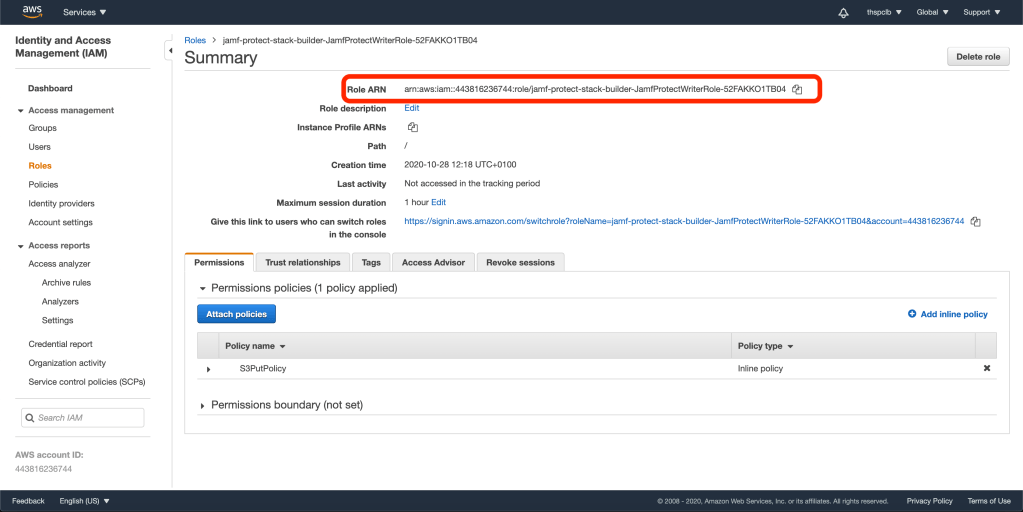The height and width of the screenshot is (512, 1023).
Task: Click the Delete role button
Action: (977, 57)
